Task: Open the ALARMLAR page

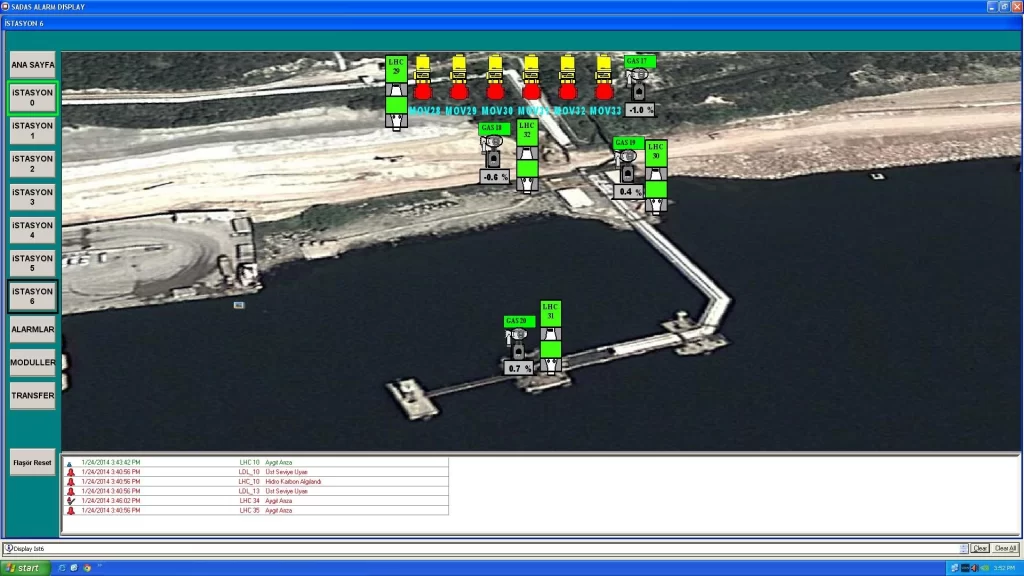Action: click(x=33, y=329)
